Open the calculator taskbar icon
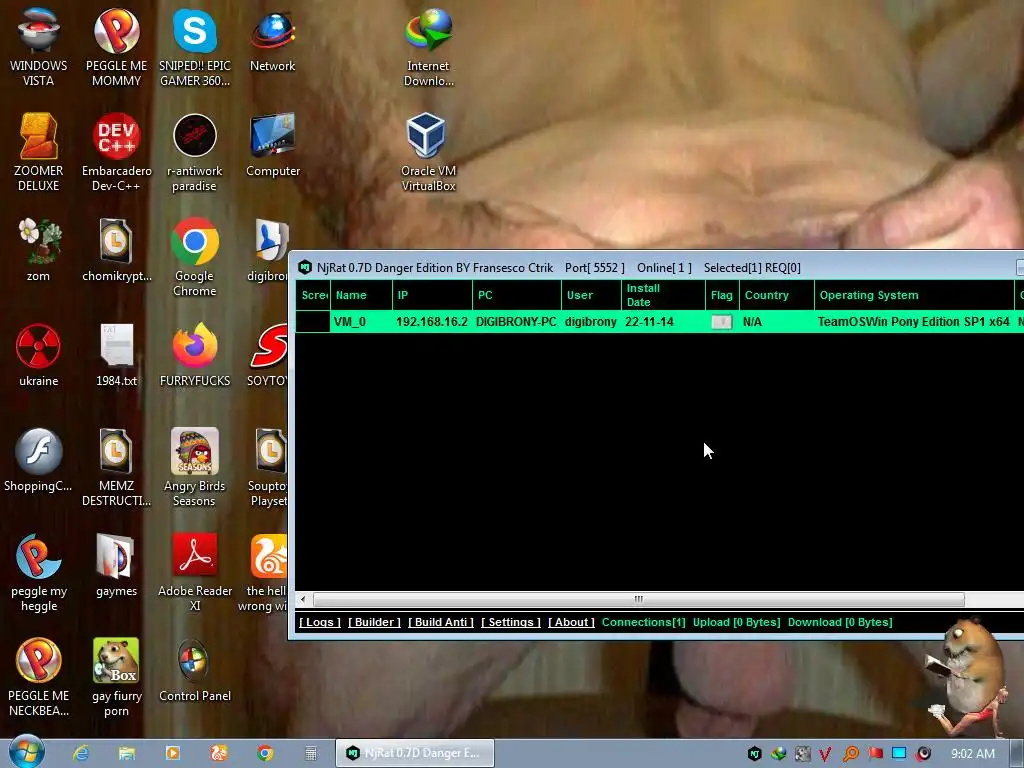Viewport: 1024px width, 768px height. (x=311, y=753)
